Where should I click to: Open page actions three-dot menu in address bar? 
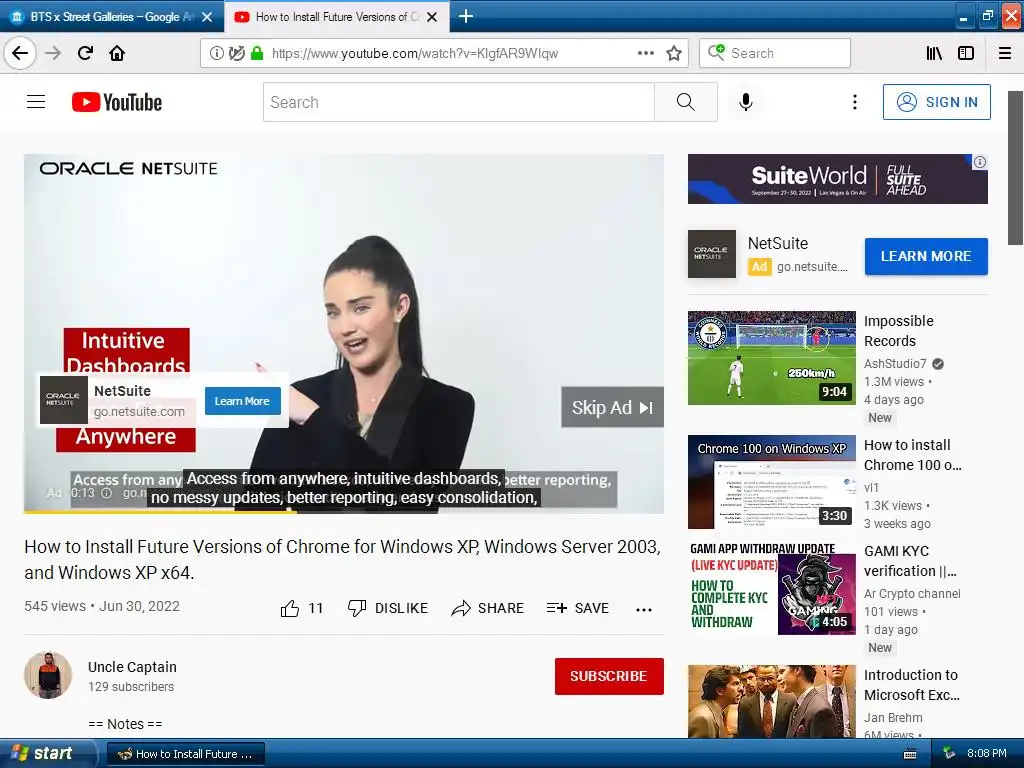(645, 53)
